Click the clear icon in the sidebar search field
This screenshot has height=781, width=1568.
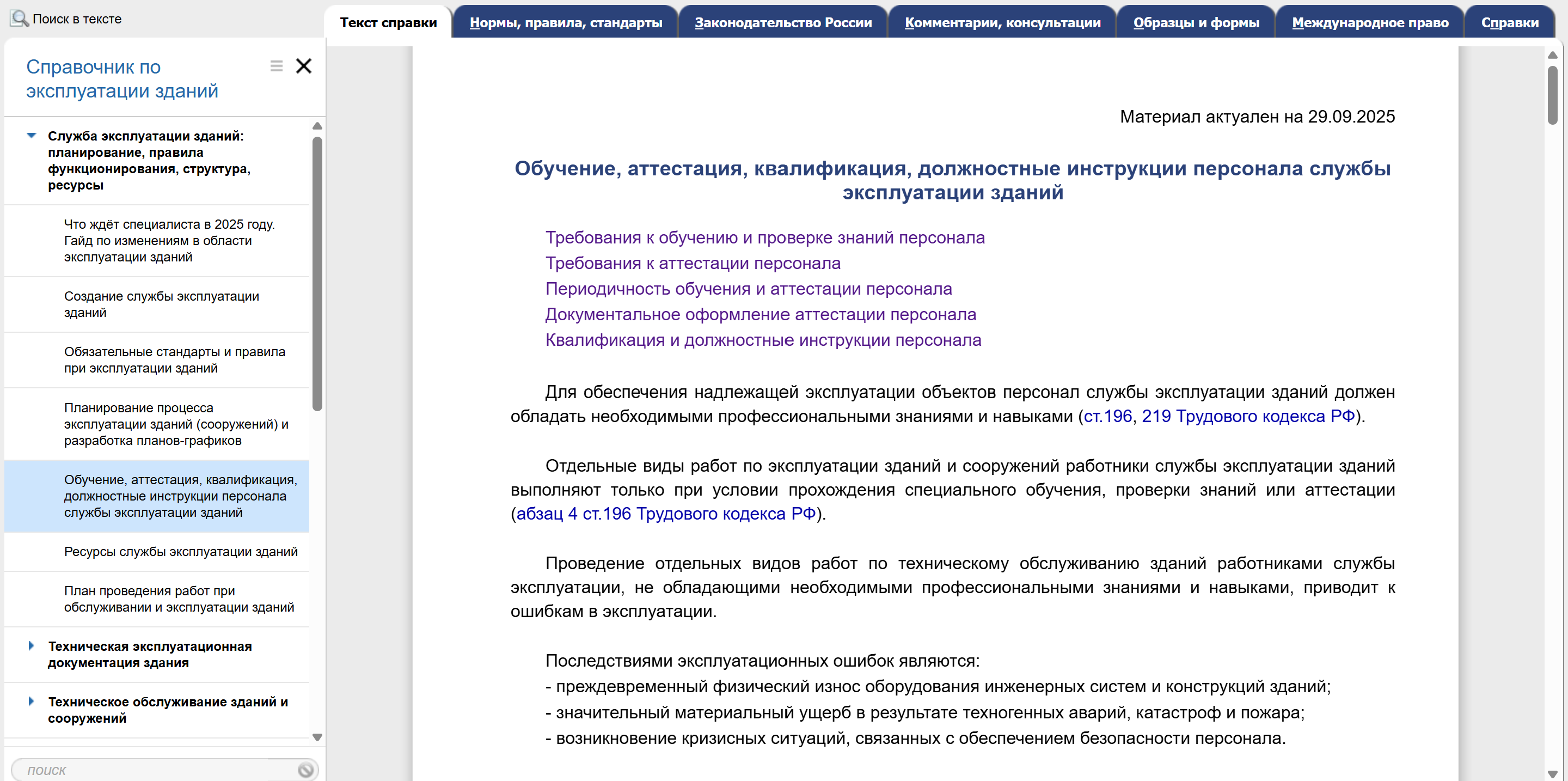tap(305, 770)
